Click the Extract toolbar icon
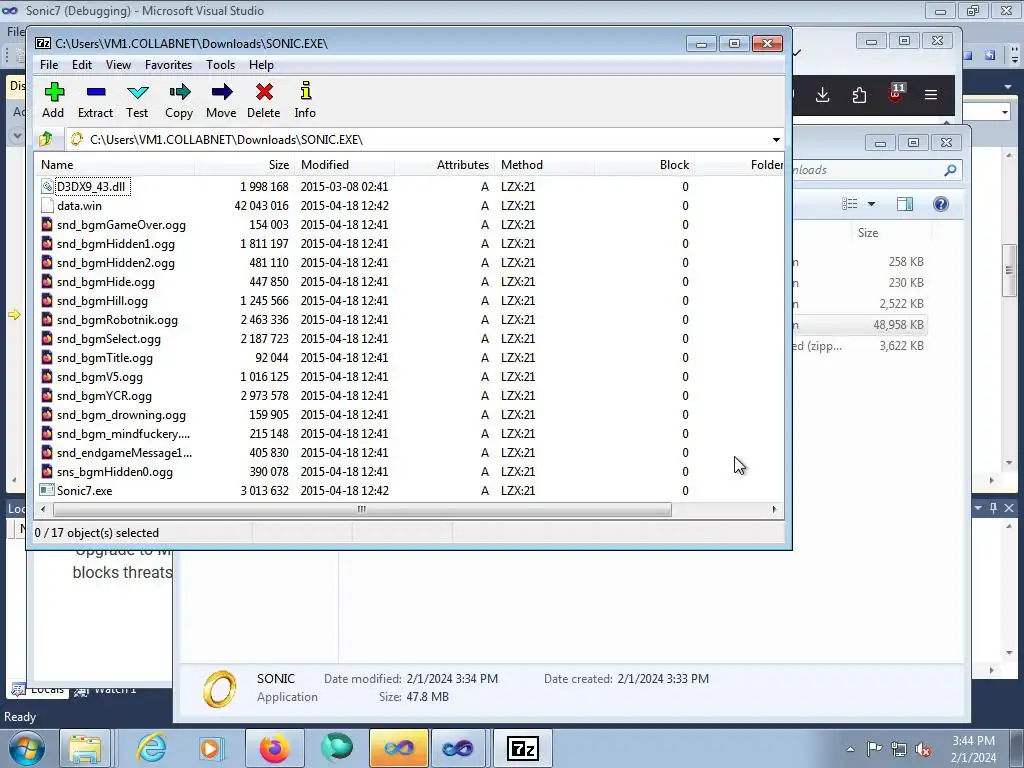The height and width of the screenshot is (768, 1024). click(95, 100)
